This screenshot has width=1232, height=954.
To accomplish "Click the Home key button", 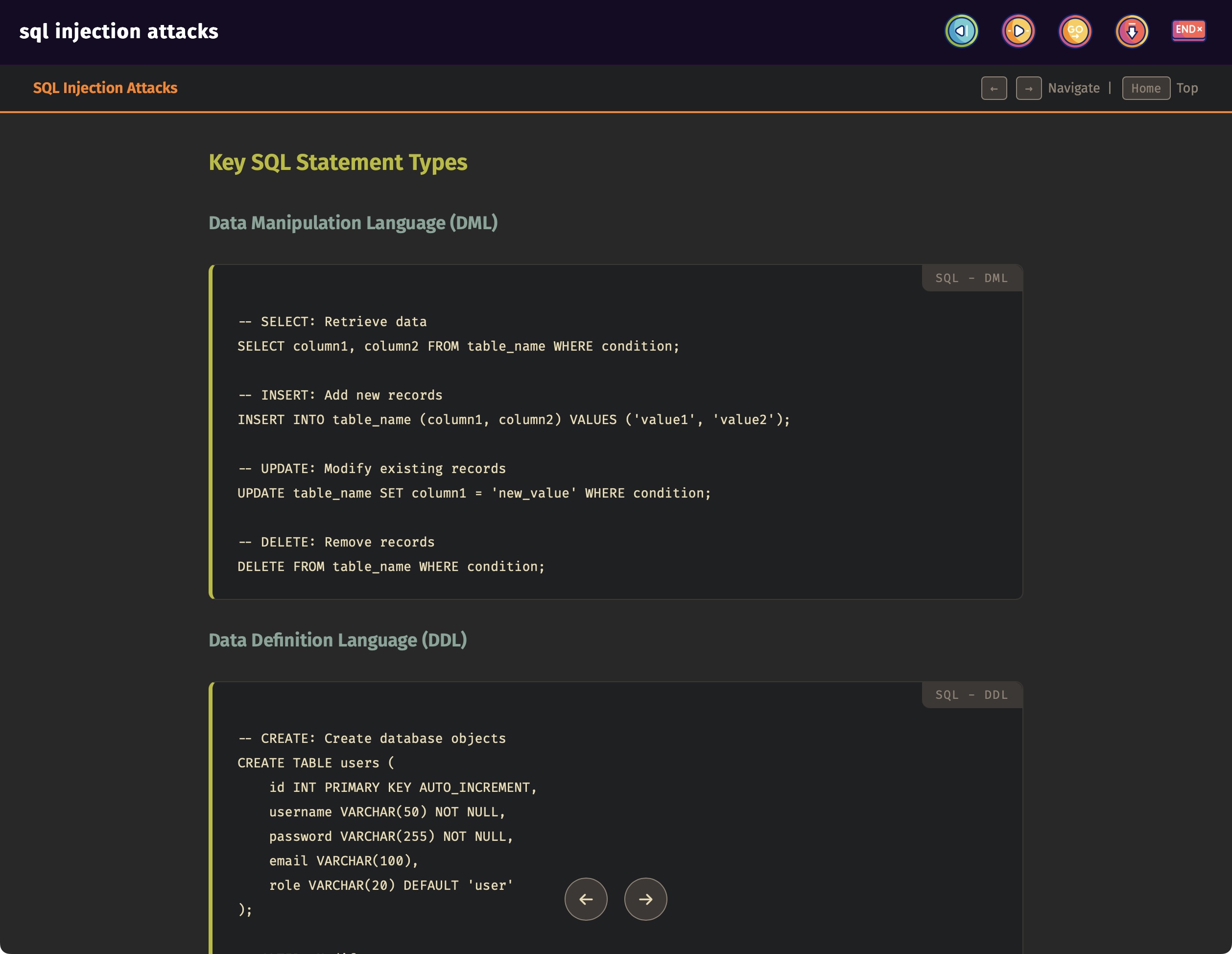I will tap(1146, 89).
